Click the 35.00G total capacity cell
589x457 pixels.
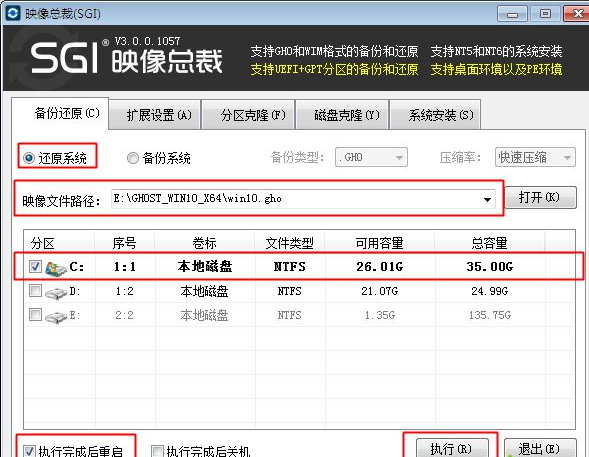tap(489, 267)
